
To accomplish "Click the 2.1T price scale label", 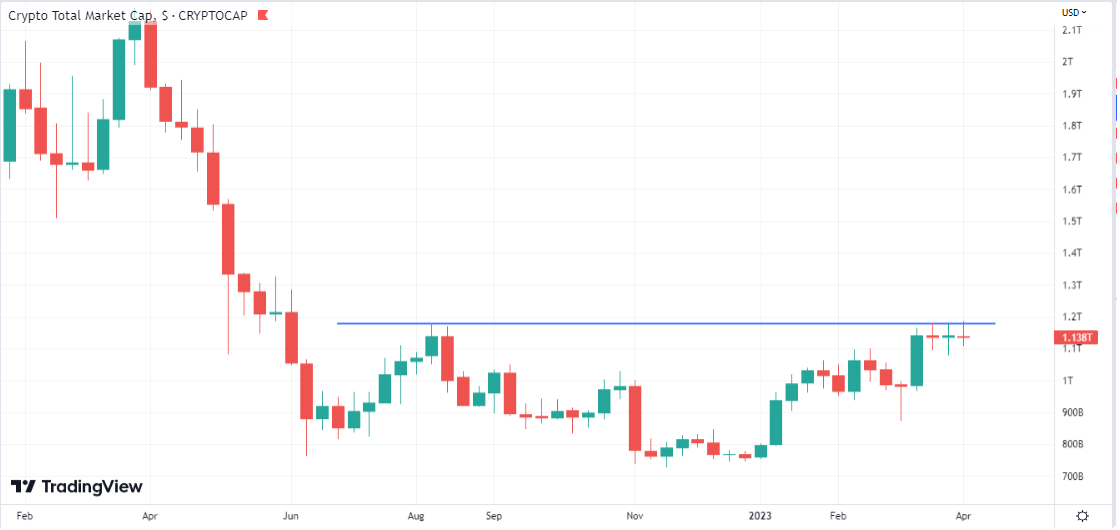I will [1073, 30].
